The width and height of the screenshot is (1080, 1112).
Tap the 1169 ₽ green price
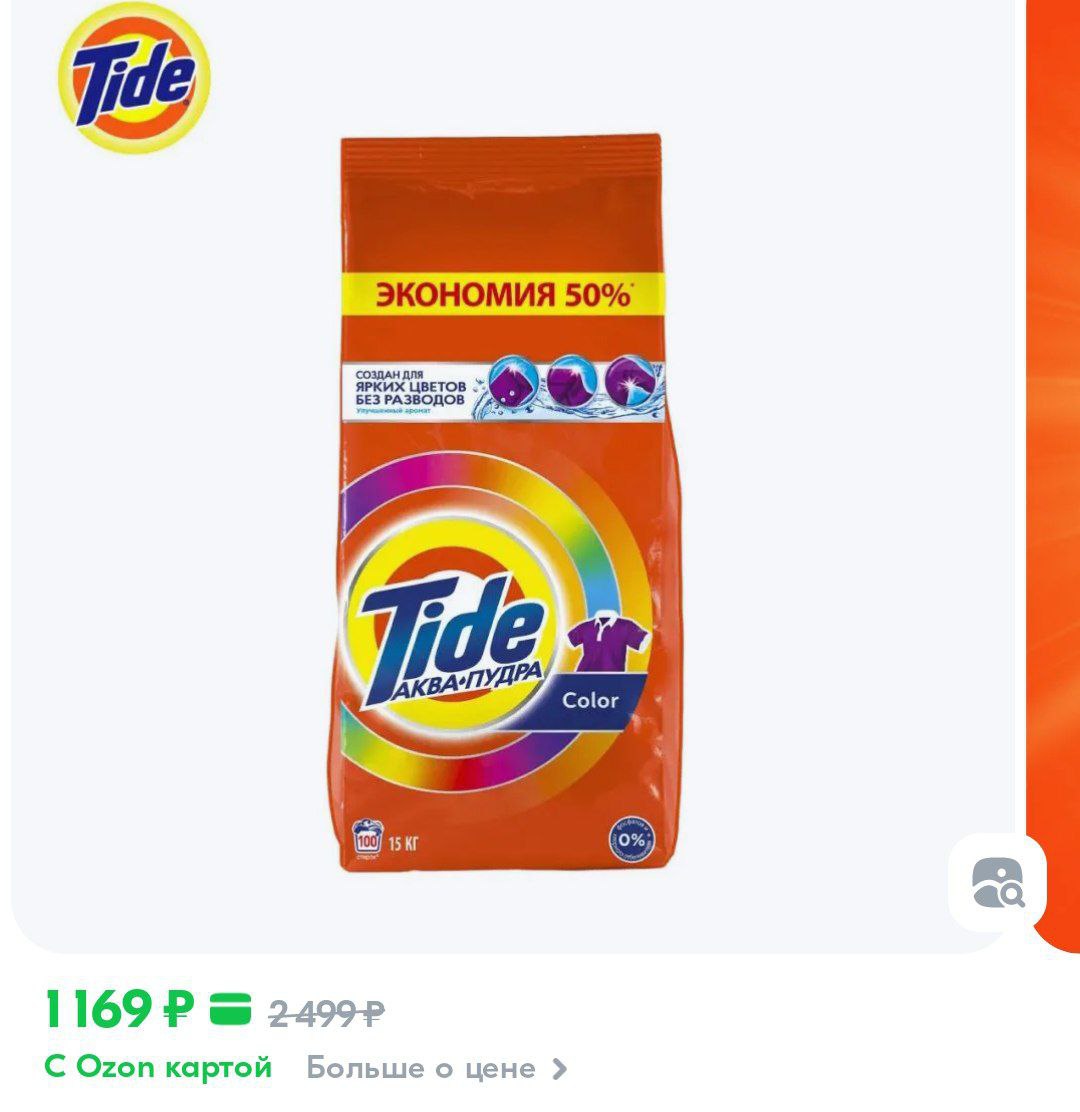(118, 1009)
